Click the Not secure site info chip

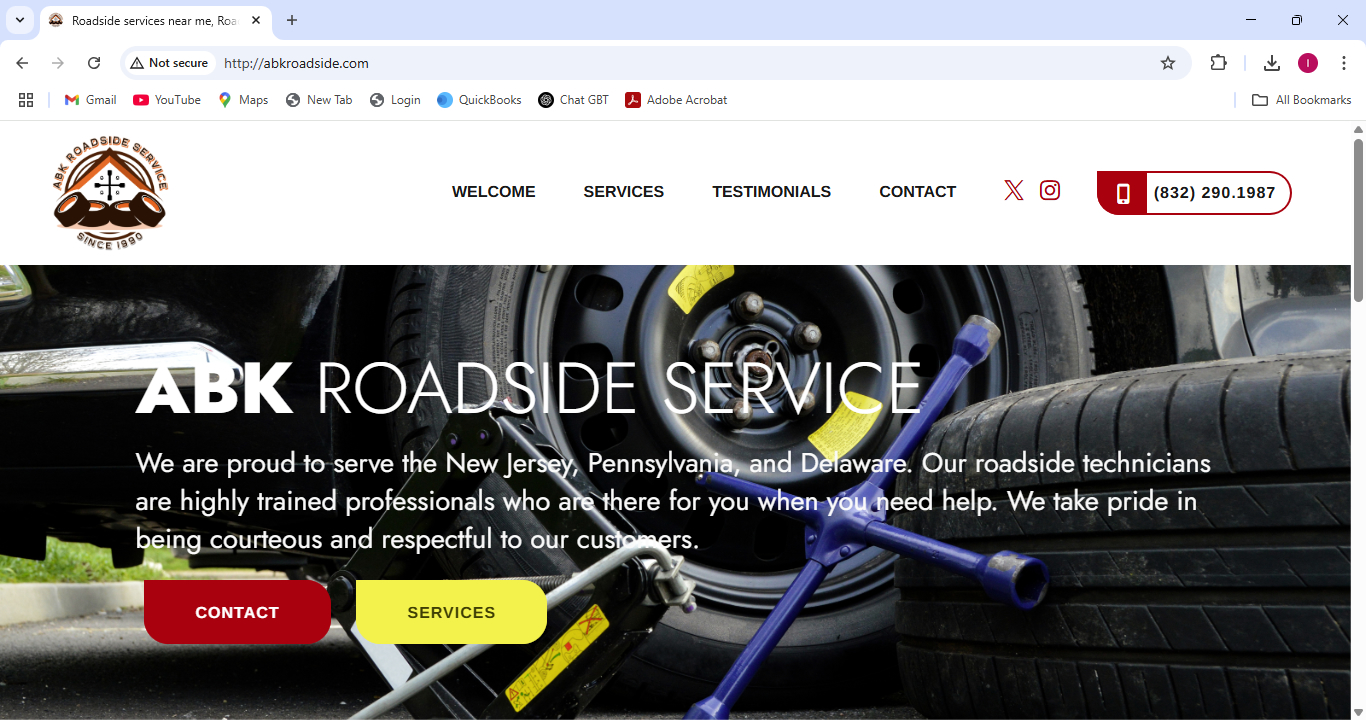(169, 63)
